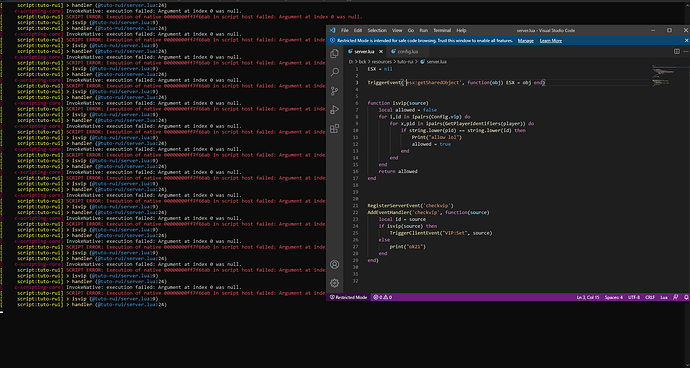Open the Go menu
690x368 pixels.
[x=411, y=30]
